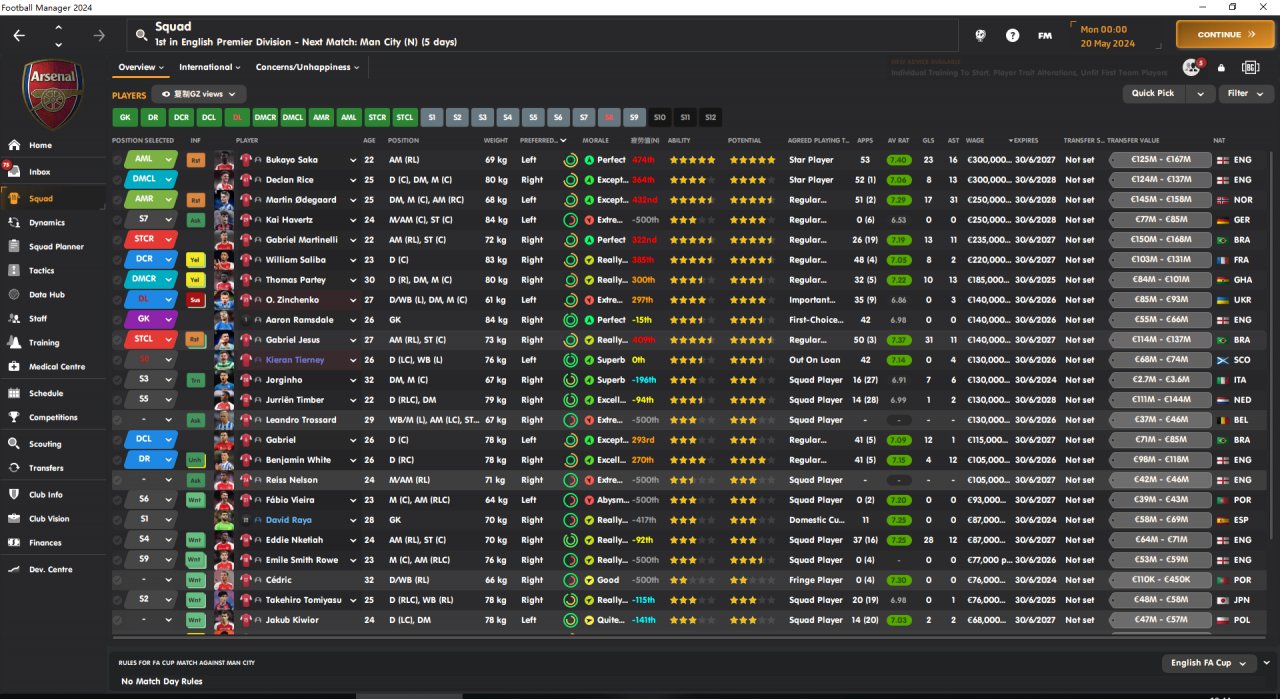
Task: Open the Concerns/Unhappiness tab menu
Action: [x=308, y=67]
